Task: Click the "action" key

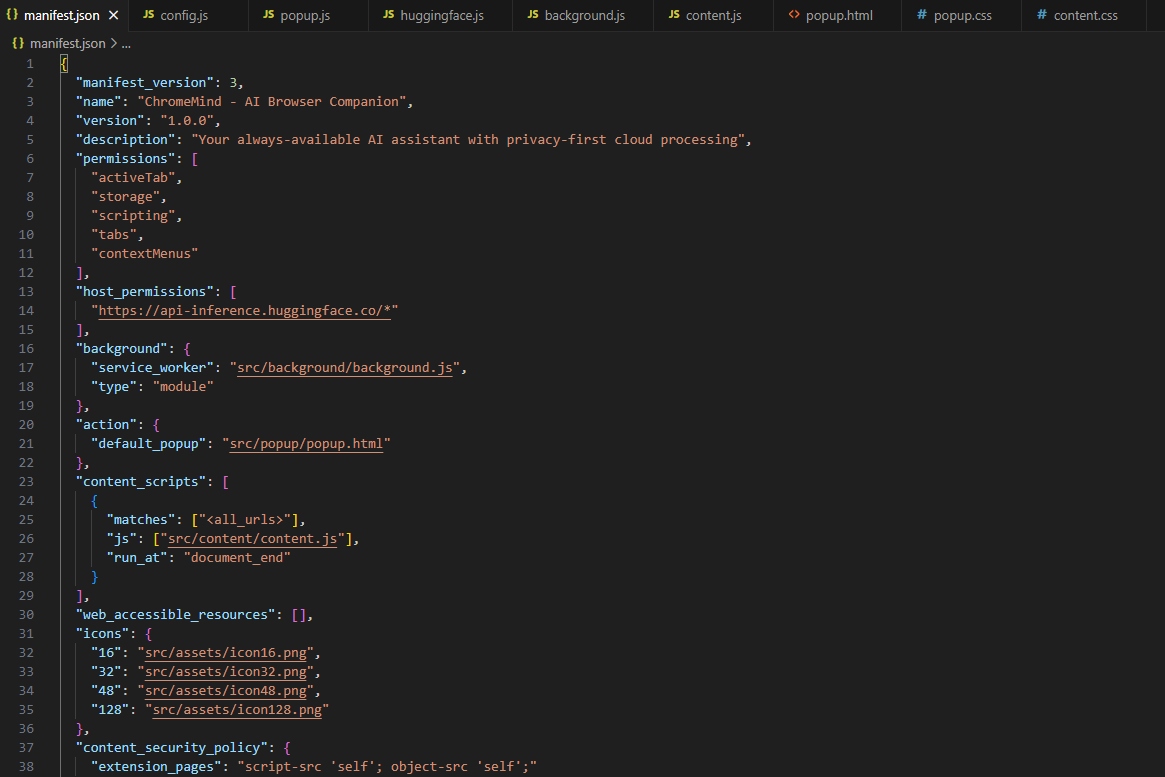Action: click(x=106, y=425)
